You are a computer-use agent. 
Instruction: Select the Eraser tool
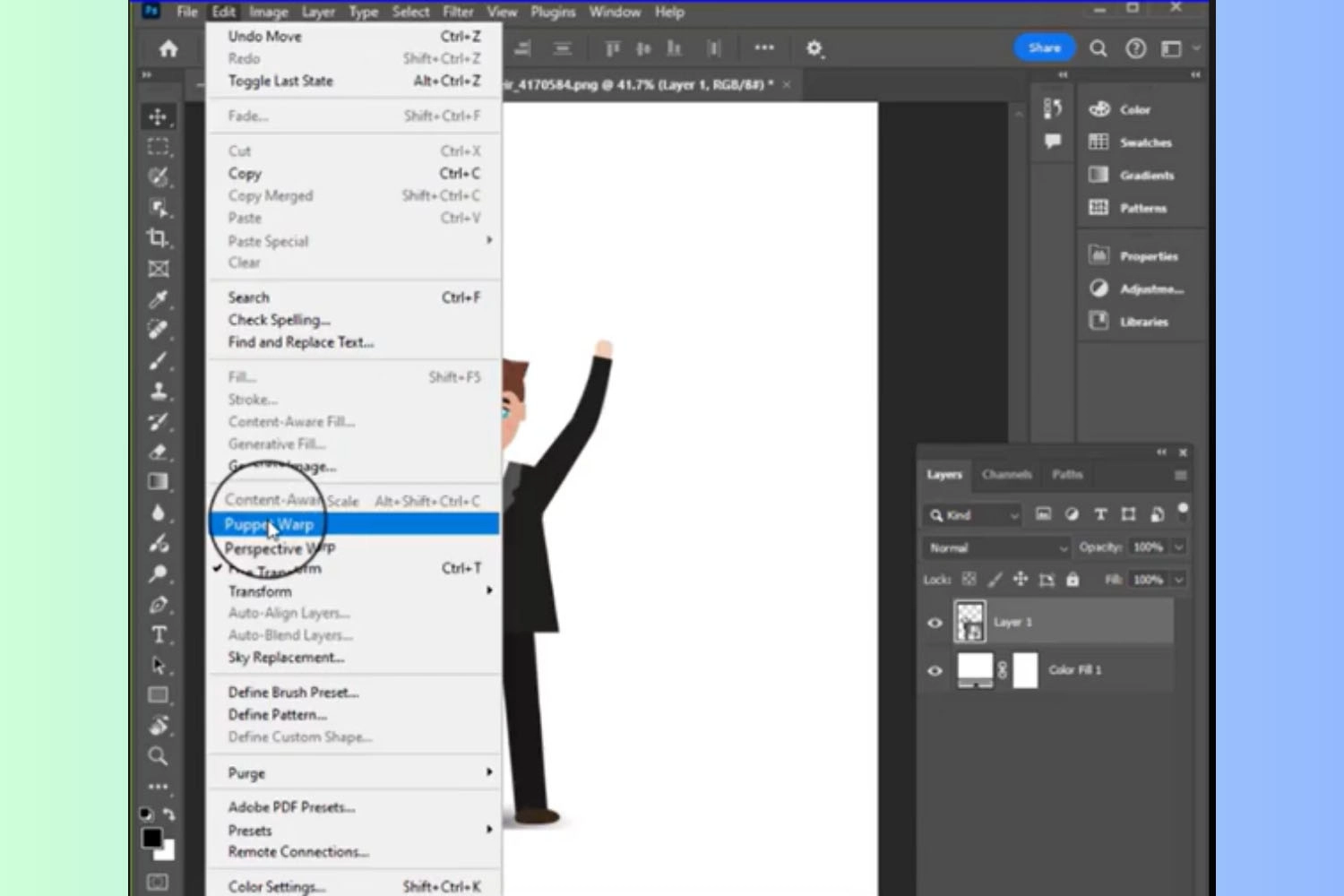(x=159, y=452)
